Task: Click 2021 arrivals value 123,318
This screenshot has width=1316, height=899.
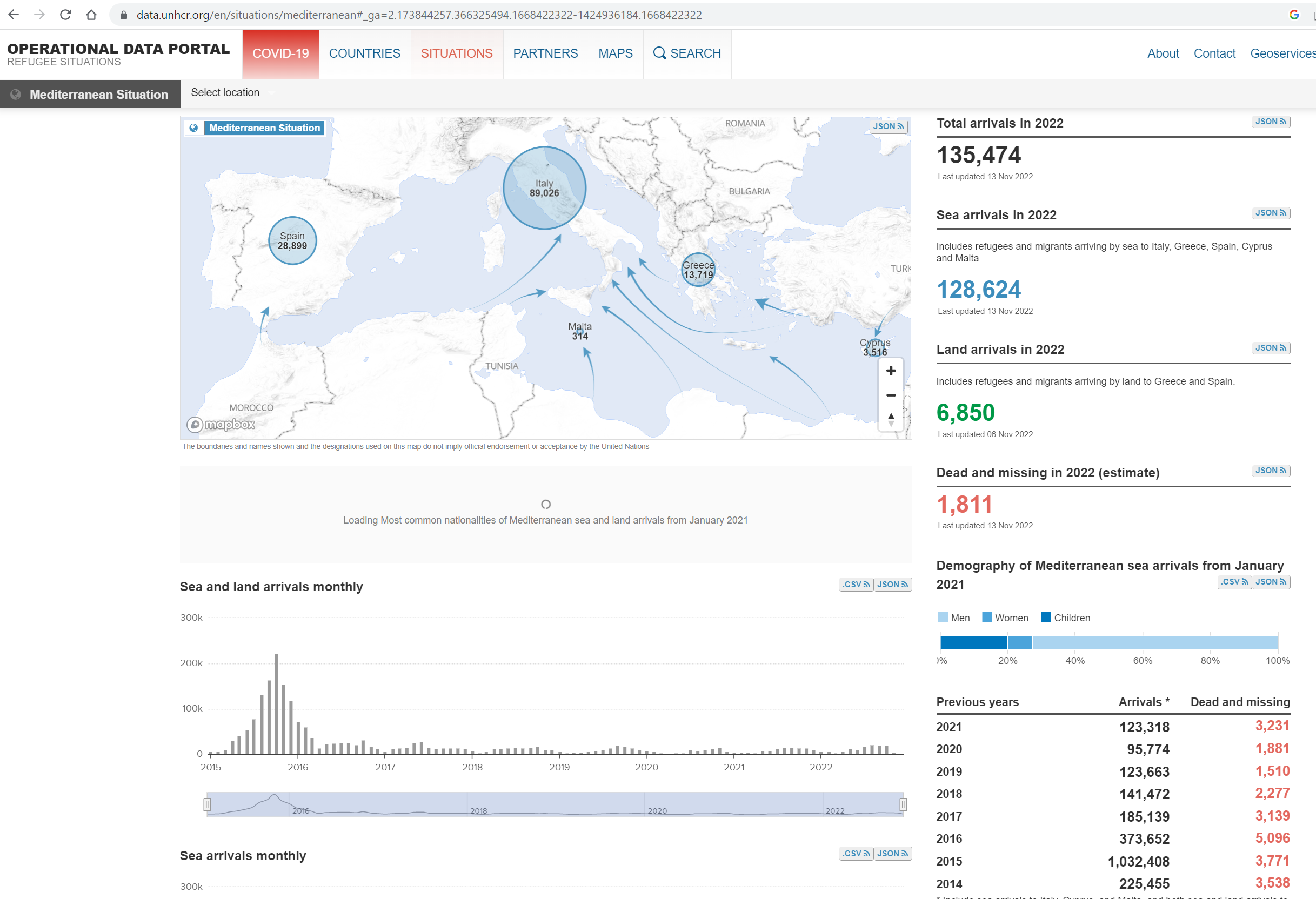Action: [1145, 727]
